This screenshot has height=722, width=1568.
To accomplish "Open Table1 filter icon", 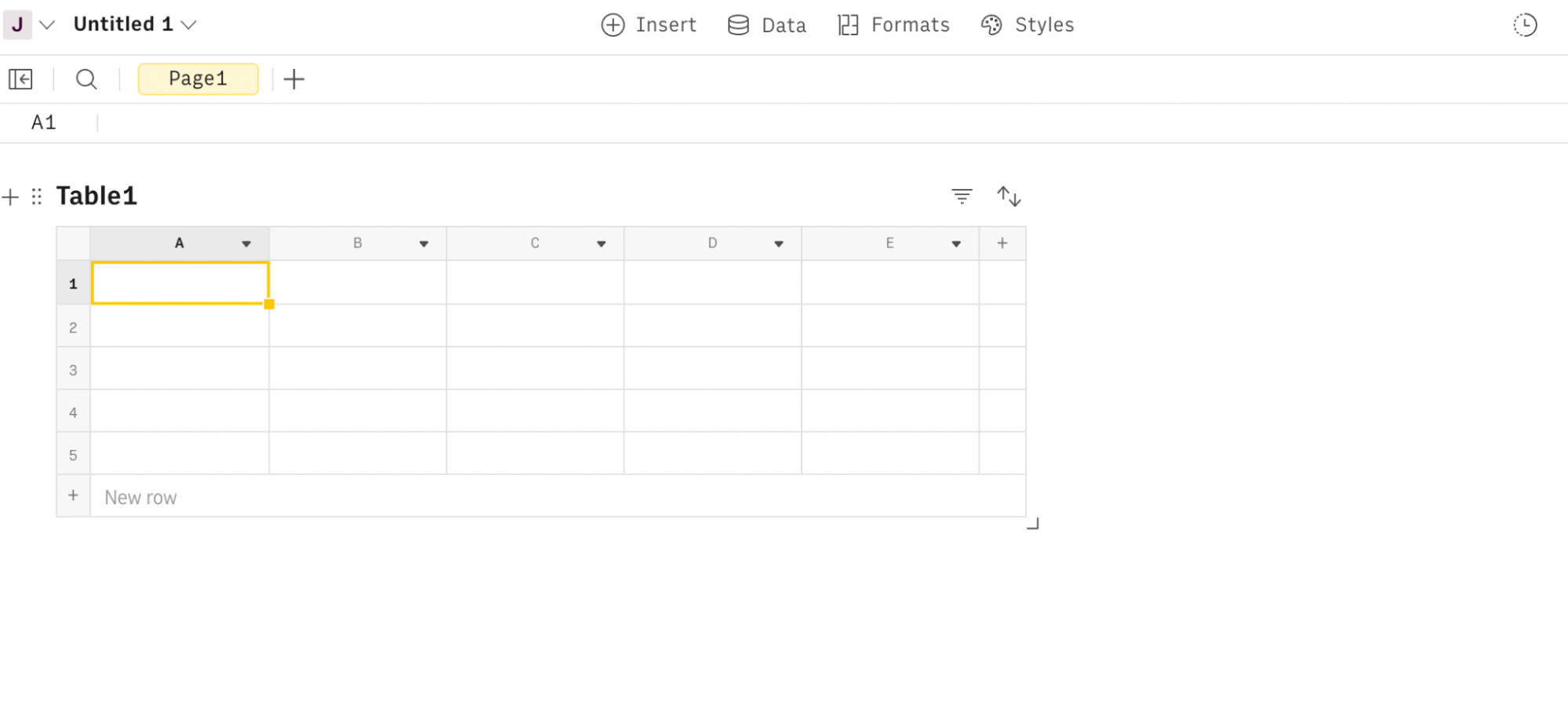I will click(x=962, y=196).
